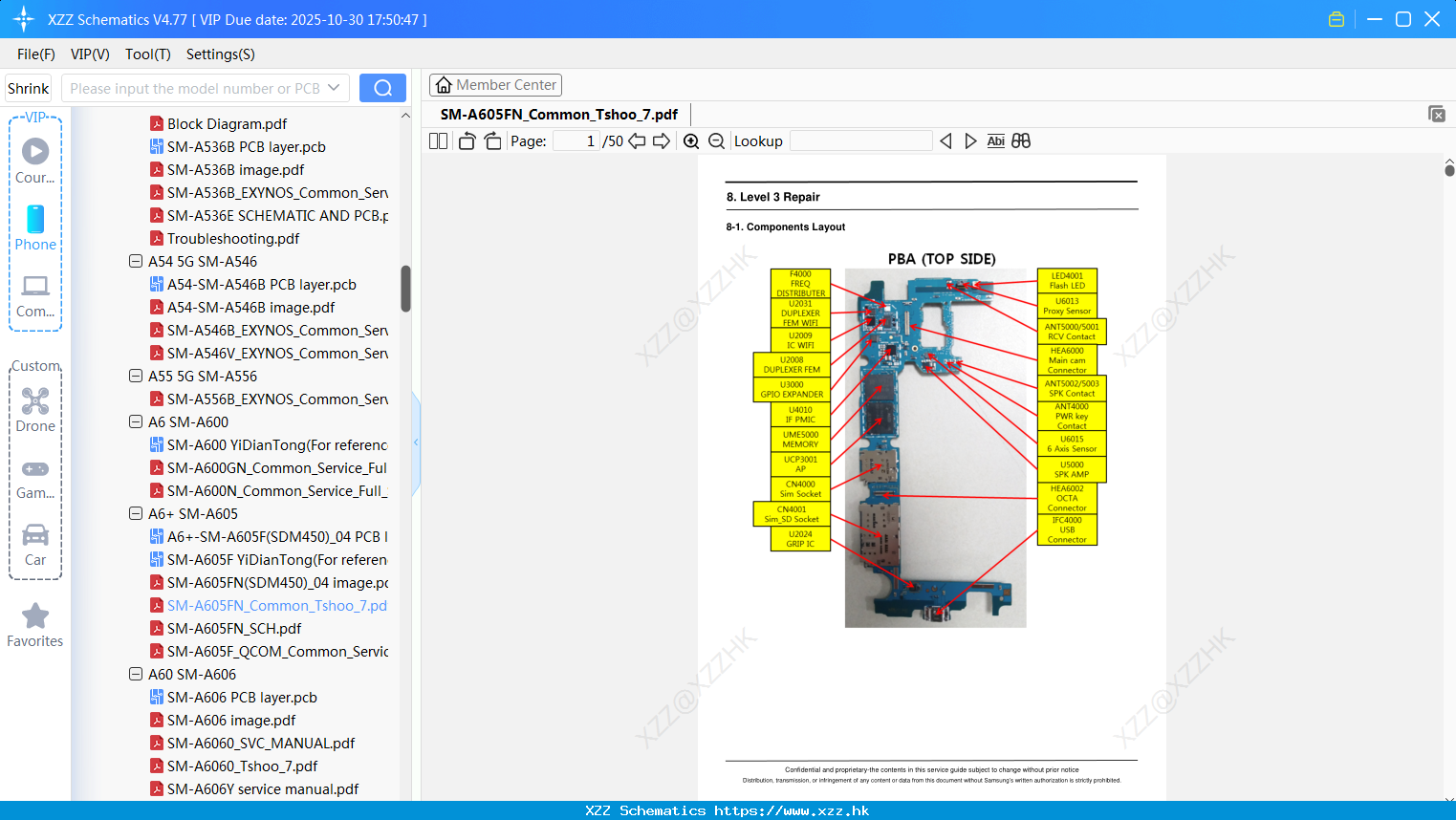Select Phone category in sidebar

pos(35,228)
